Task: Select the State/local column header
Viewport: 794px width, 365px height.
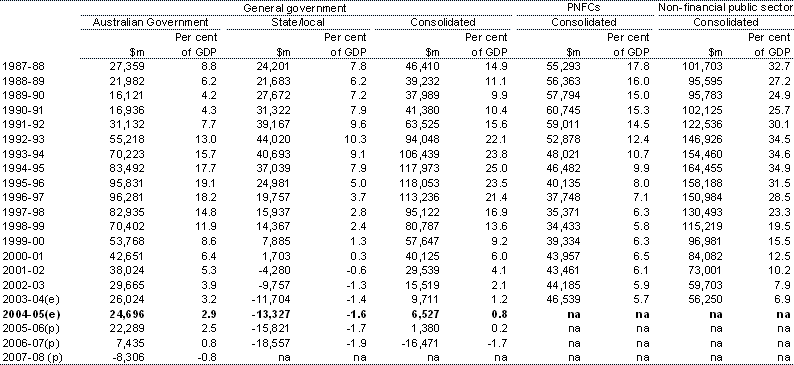Action: [297, 23]
